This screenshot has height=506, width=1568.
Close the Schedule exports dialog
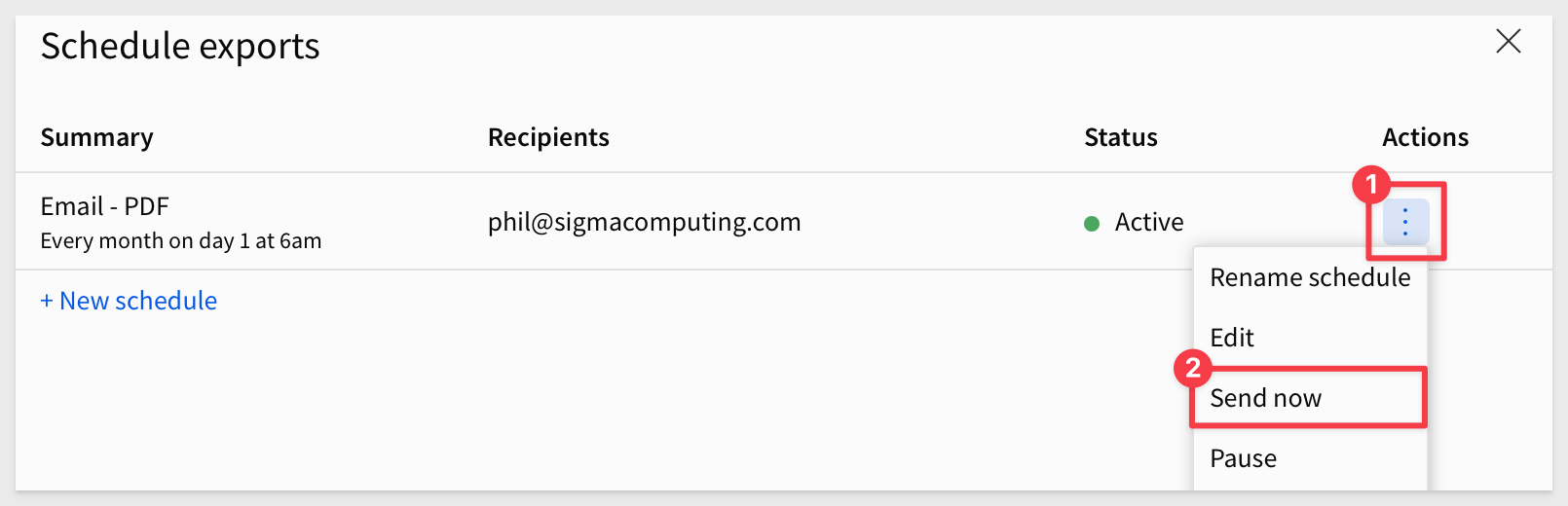coord(1508,41)
